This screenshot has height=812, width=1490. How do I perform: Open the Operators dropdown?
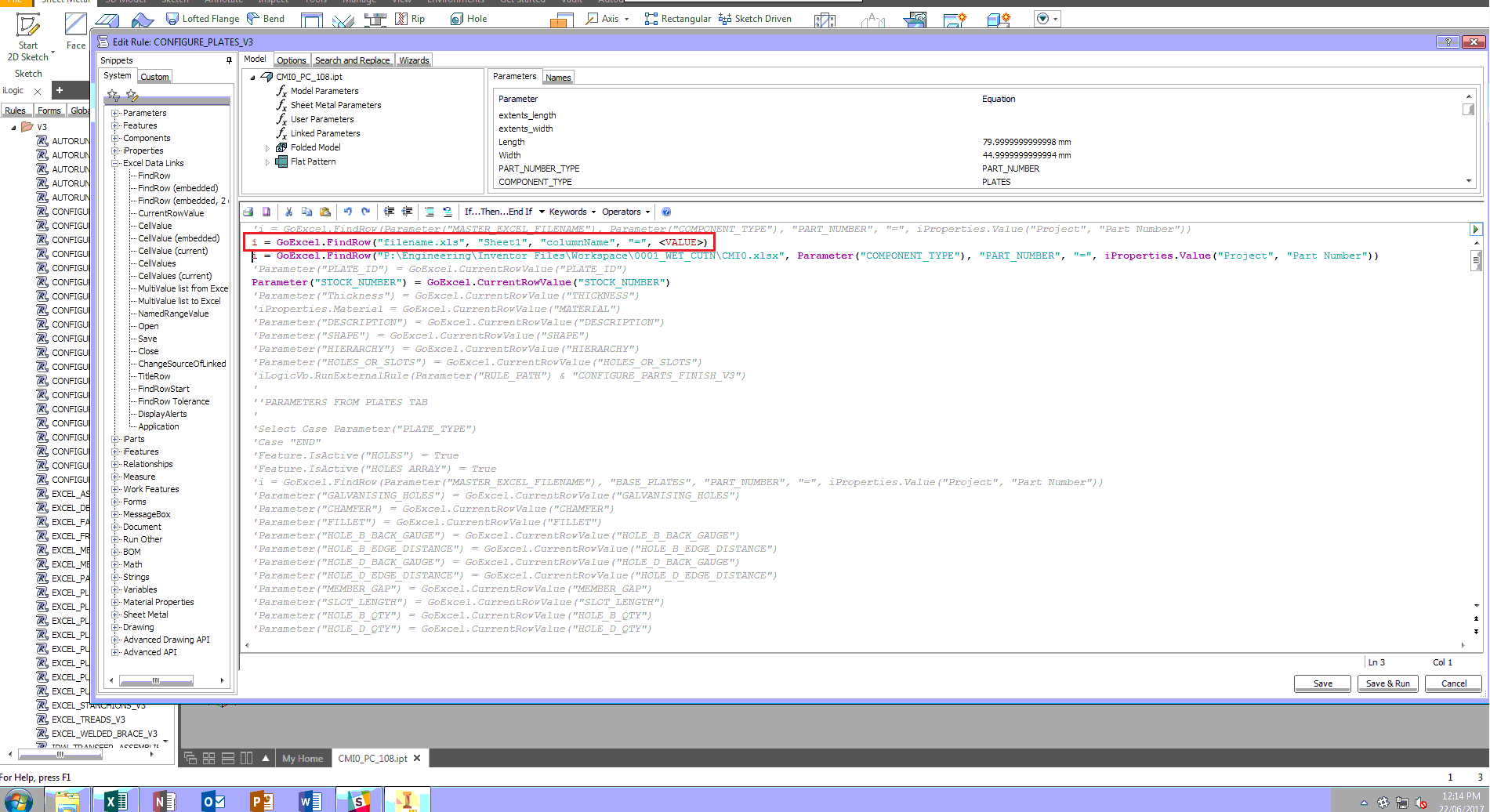coord(622,212)
